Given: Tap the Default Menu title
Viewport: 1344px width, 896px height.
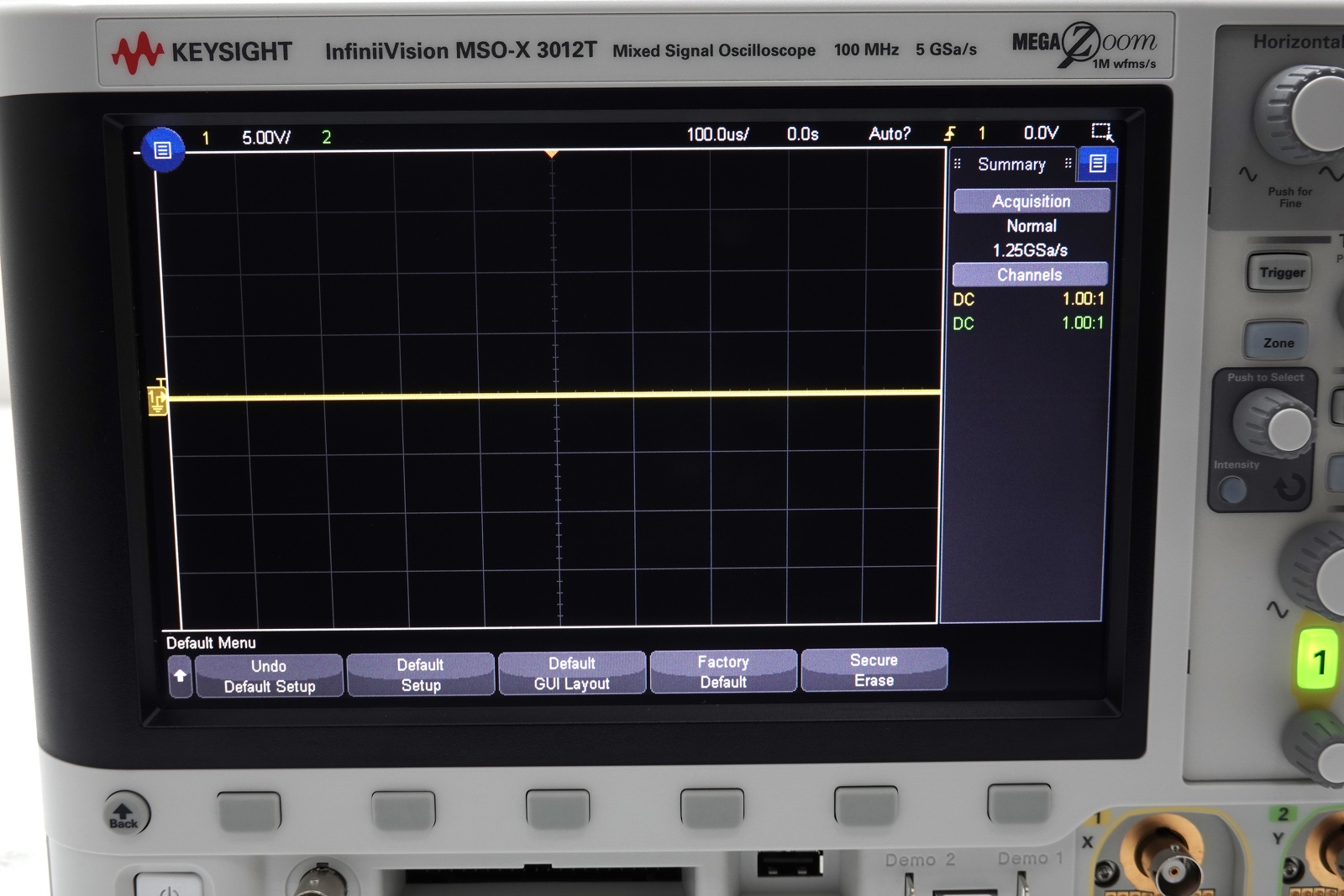Looking at the screenshot, I should coord(211,643).
